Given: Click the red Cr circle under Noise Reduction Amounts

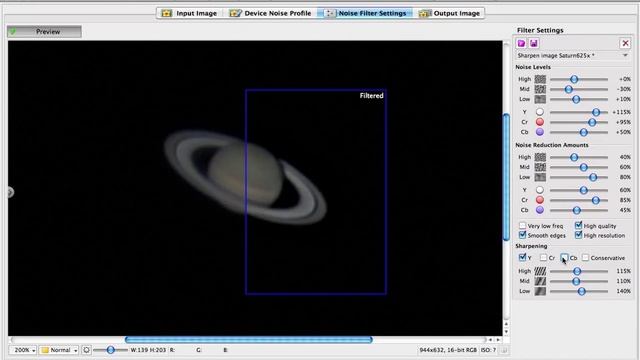Looking at the screenshot, I should point(540,200).
